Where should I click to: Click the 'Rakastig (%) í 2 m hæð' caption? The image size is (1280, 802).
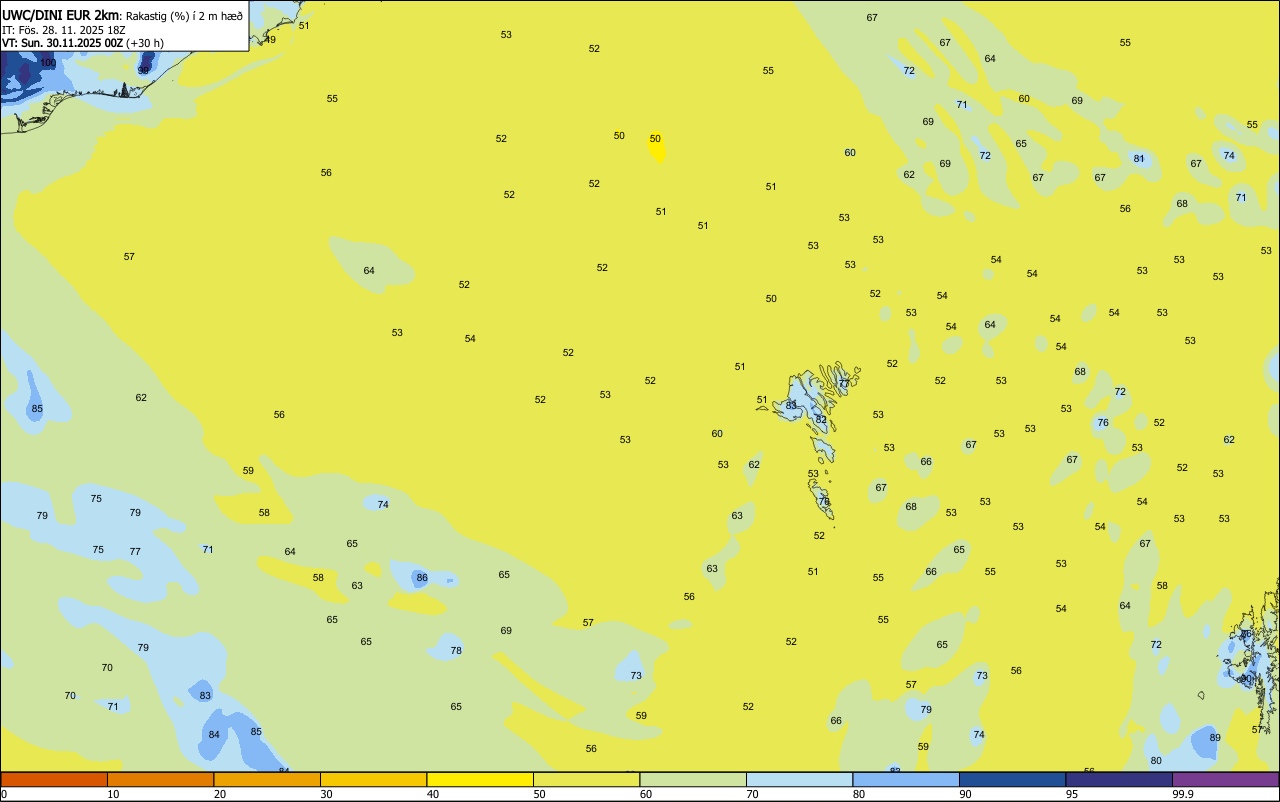click(184, 16)
